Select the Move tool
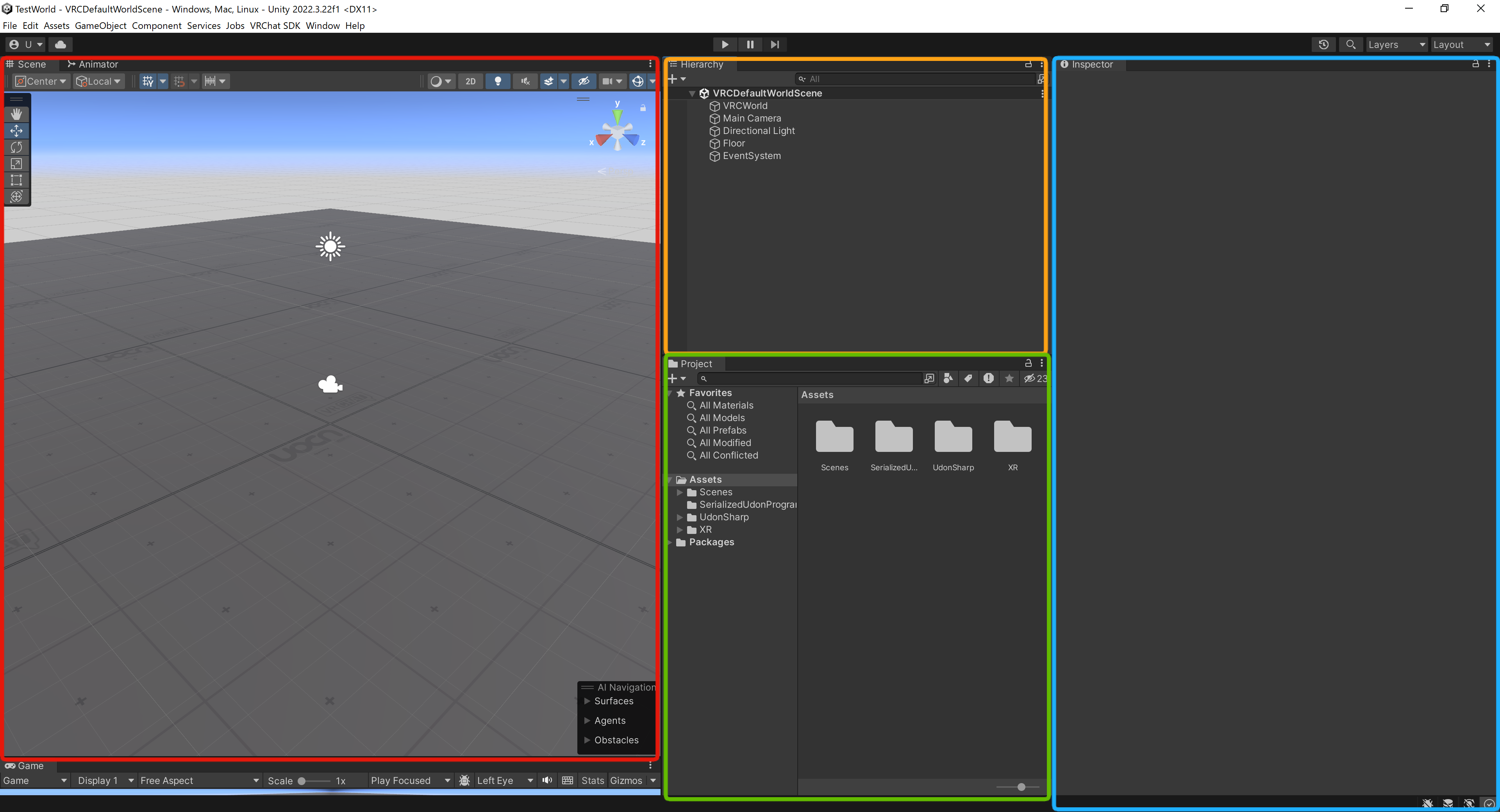 [x=16, y=131]
